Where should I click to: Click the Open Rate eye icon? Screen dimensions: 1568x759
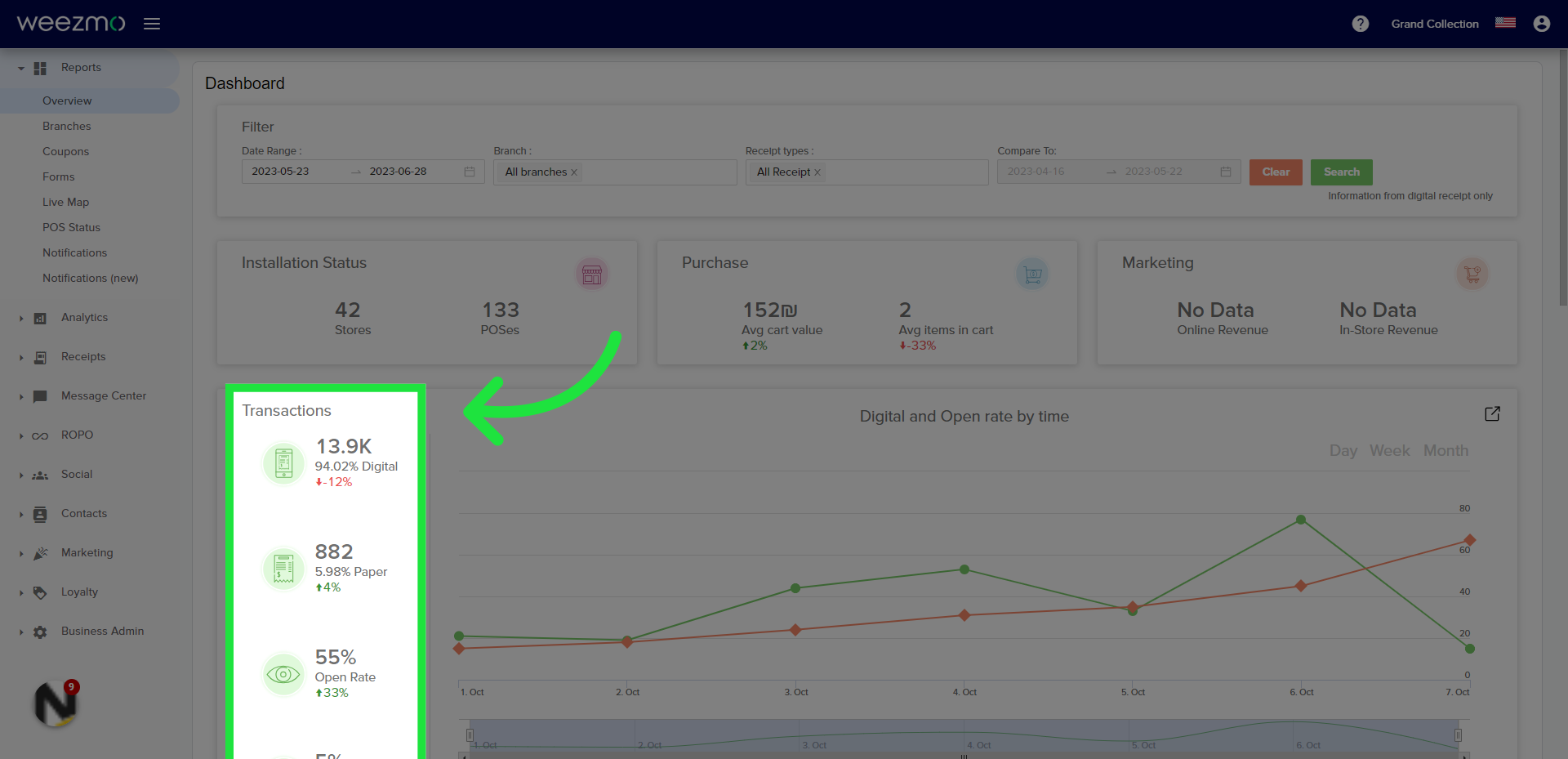click(x=283, y=674)
